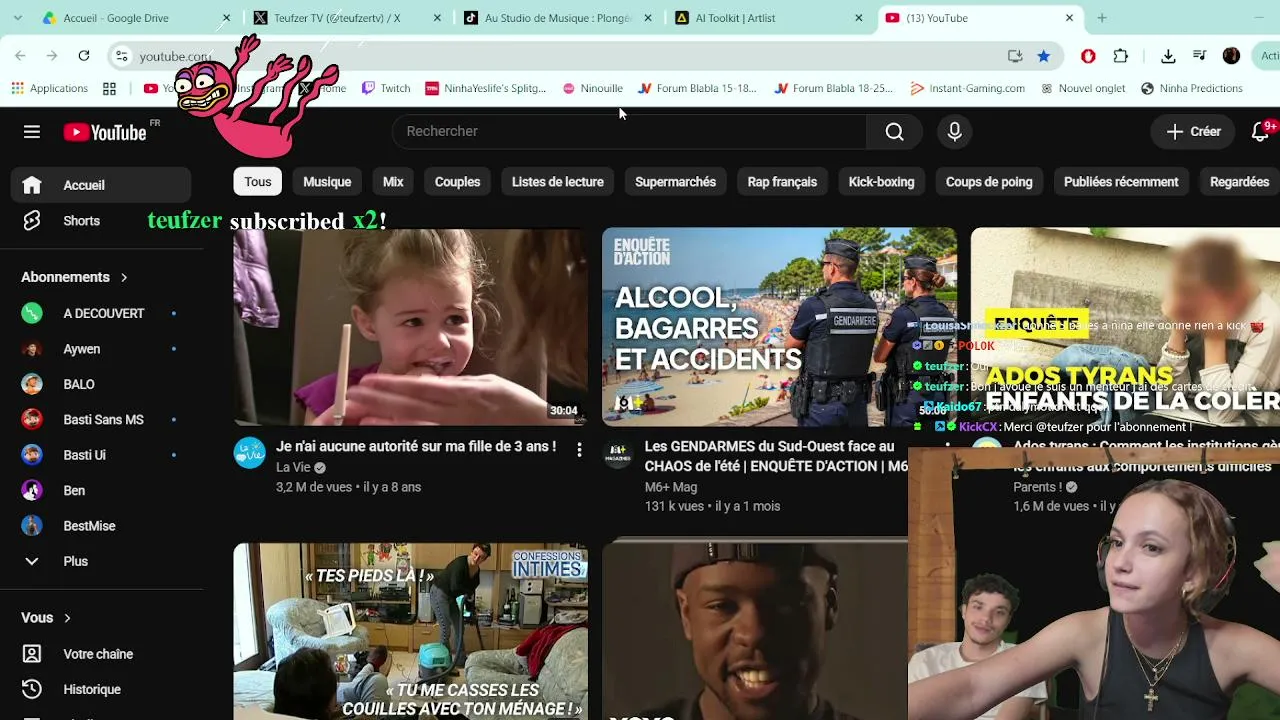Open the Basti Ui subscription

[100, 455]
